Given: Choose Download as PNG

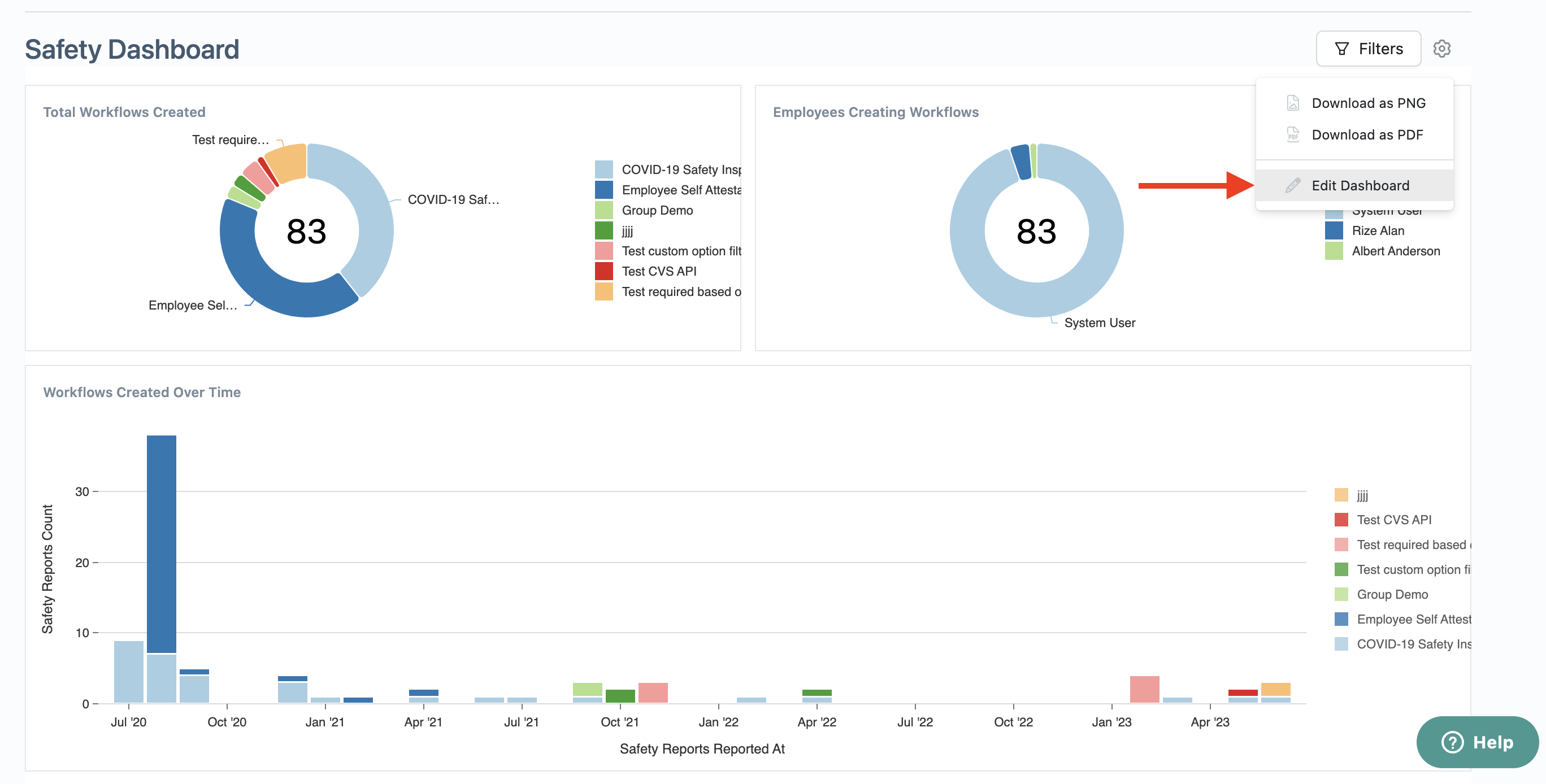Looking at the screenshot, I should [1354, 103].
